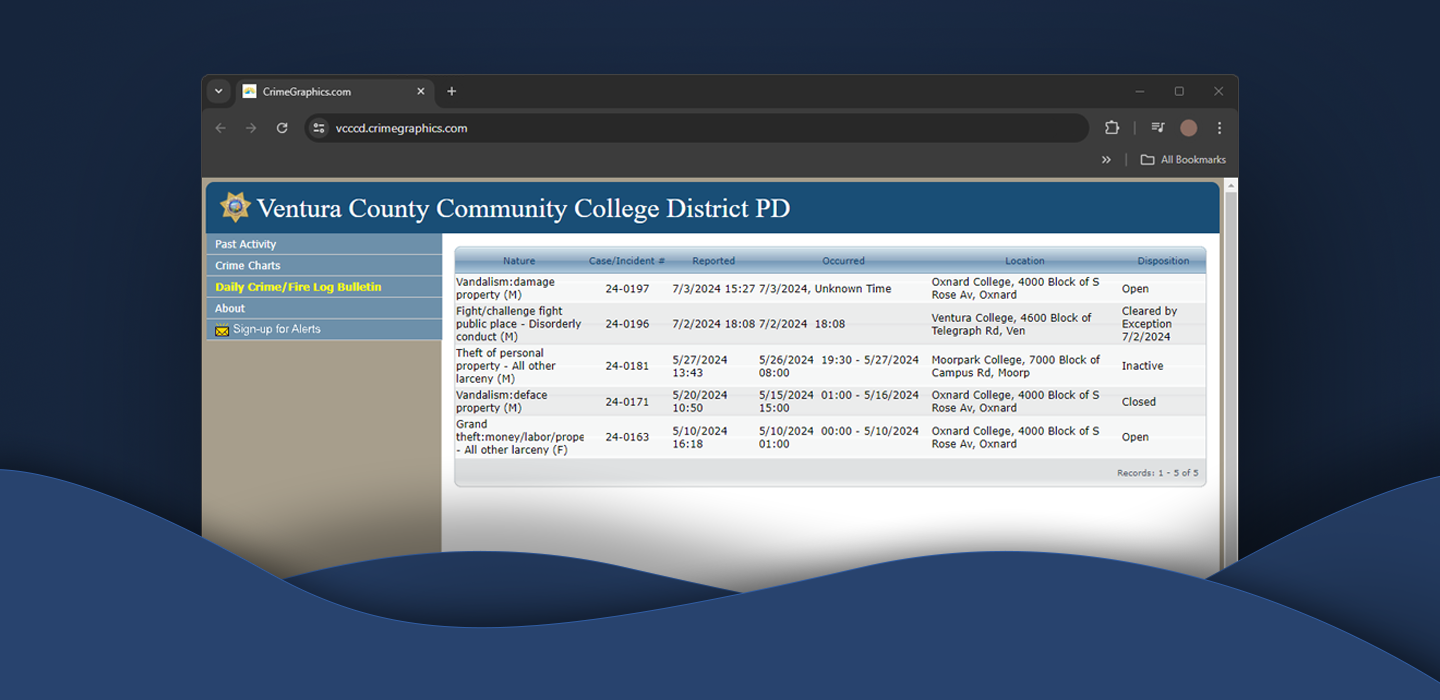The image size is (1440, 700).
Task: Open Sign-up for Alerts link
Action: [277, 329]
